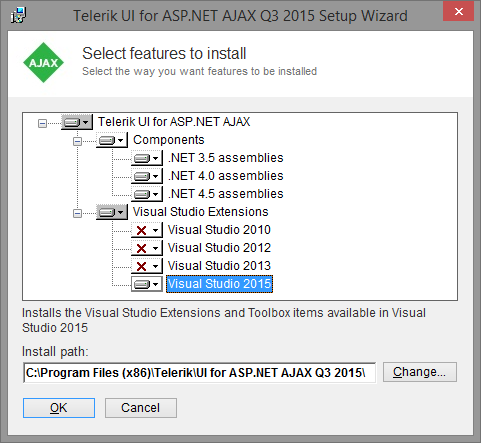The width and height of the screenshot is (481, 443).
Task: Open install-state dropdown for Components
Action: (112, 140)
